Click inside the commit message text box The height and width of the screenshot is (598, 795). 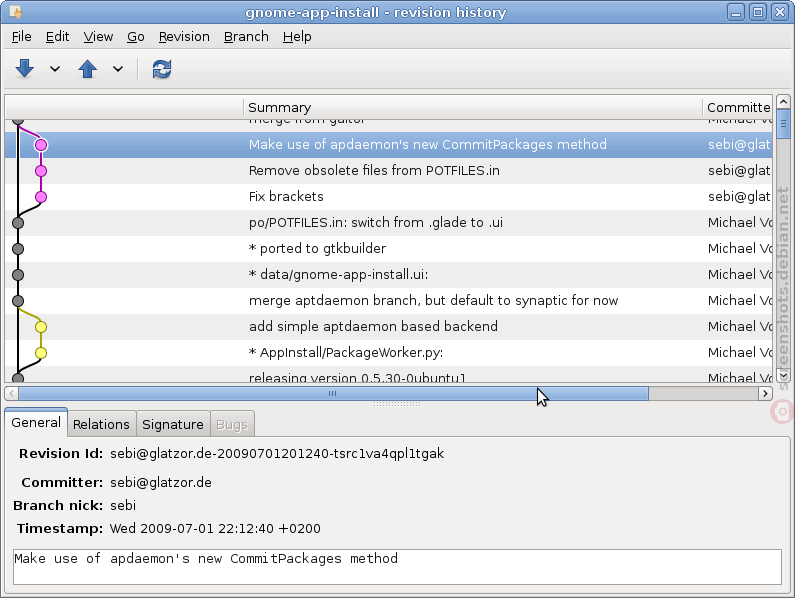(397, 567)
